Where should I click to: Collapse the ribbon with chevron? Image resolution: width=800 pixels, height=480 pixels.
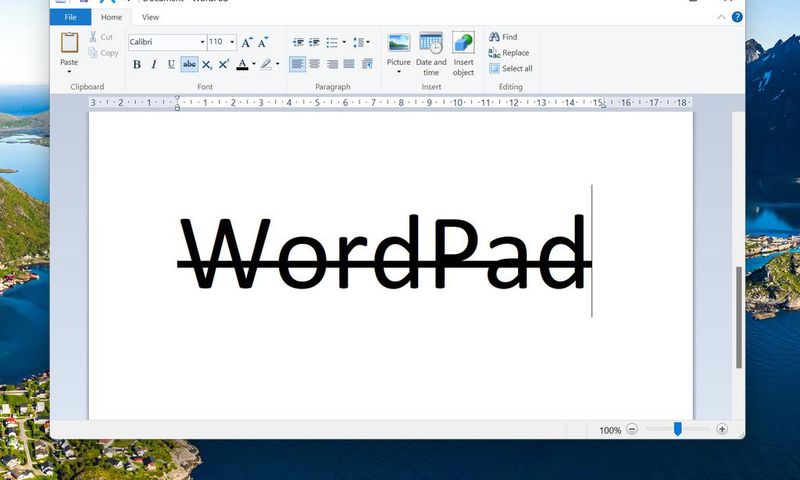click(x=721, y=17)
